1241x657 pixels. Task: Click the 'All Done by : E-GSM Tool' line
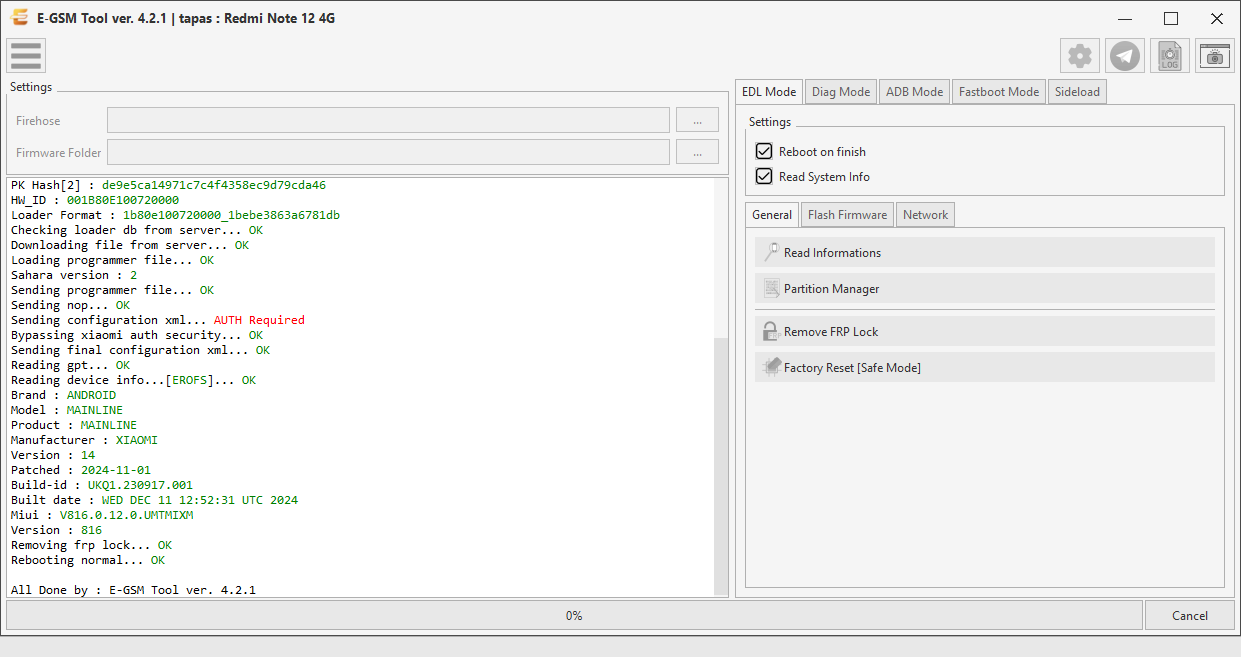133,590
